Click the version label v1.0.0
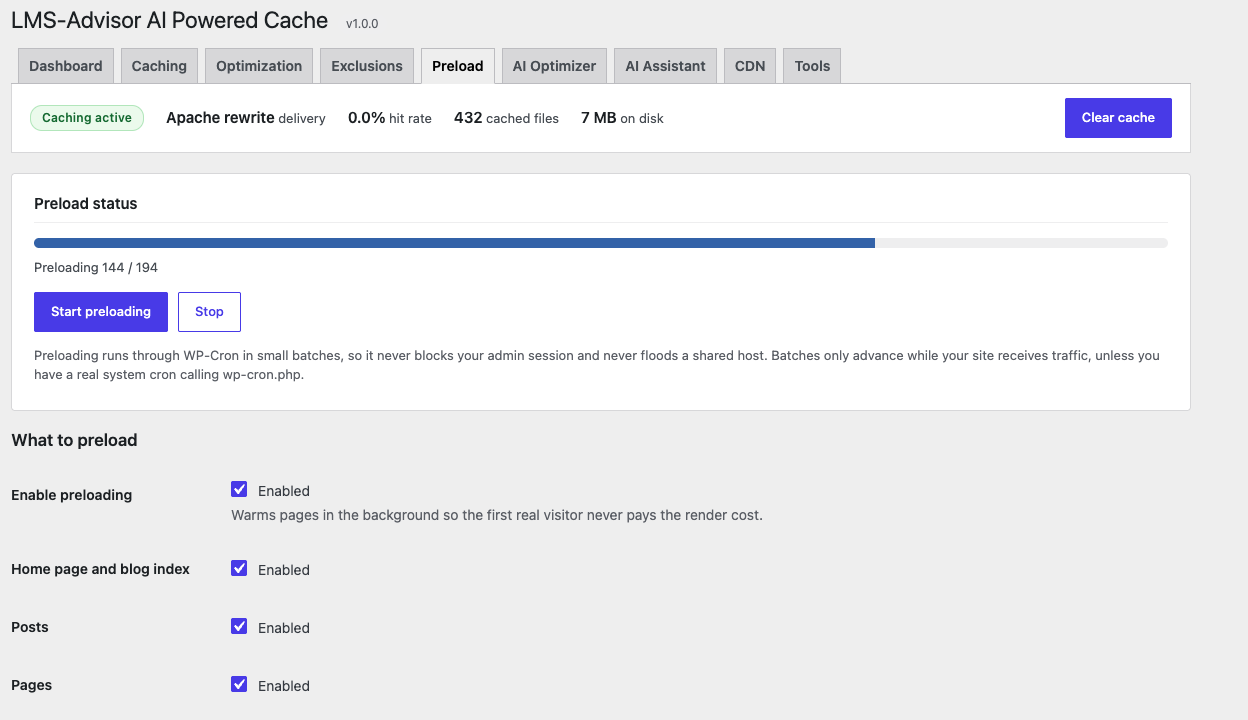 [x=362, y=23]
